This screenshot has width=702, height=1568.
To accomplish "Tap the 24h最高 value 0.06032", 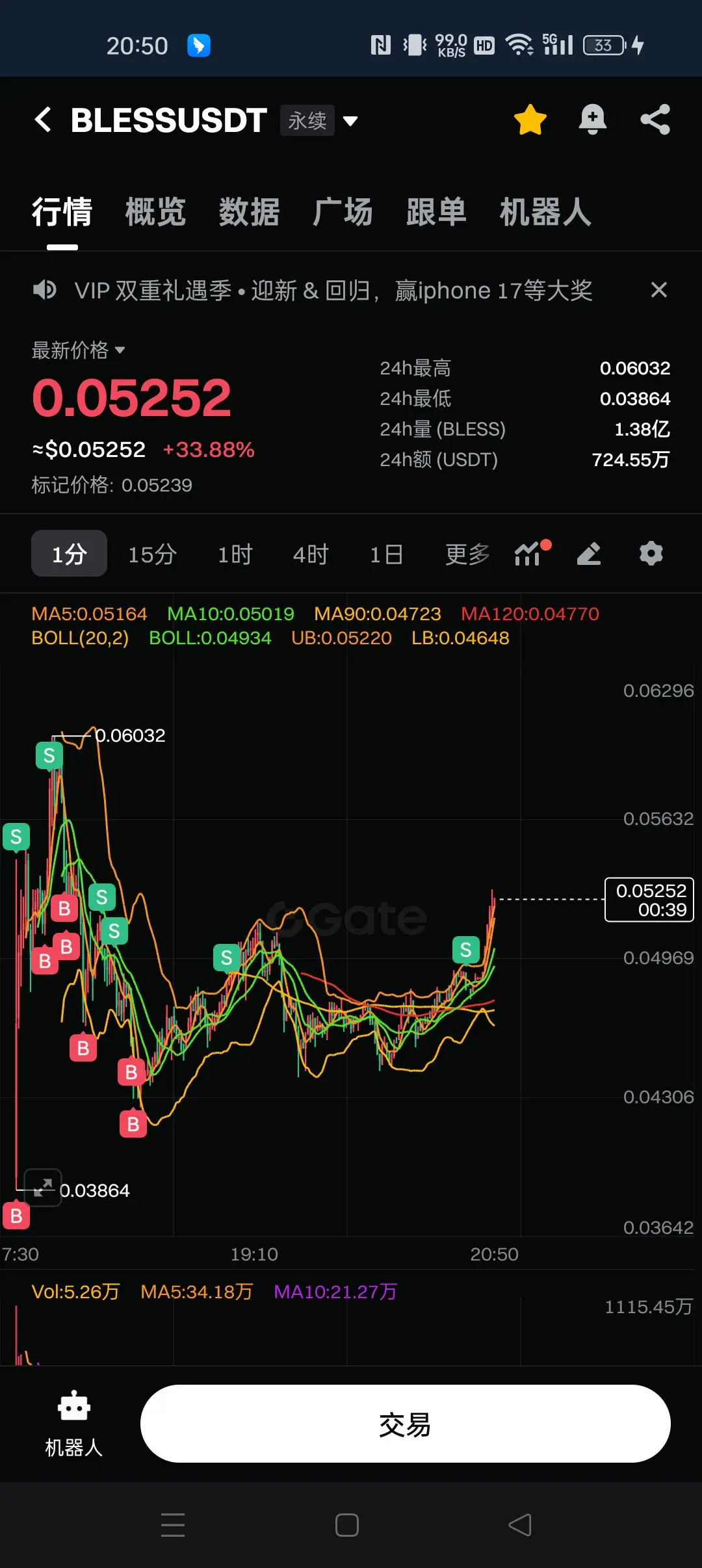I will click(635, 368).
